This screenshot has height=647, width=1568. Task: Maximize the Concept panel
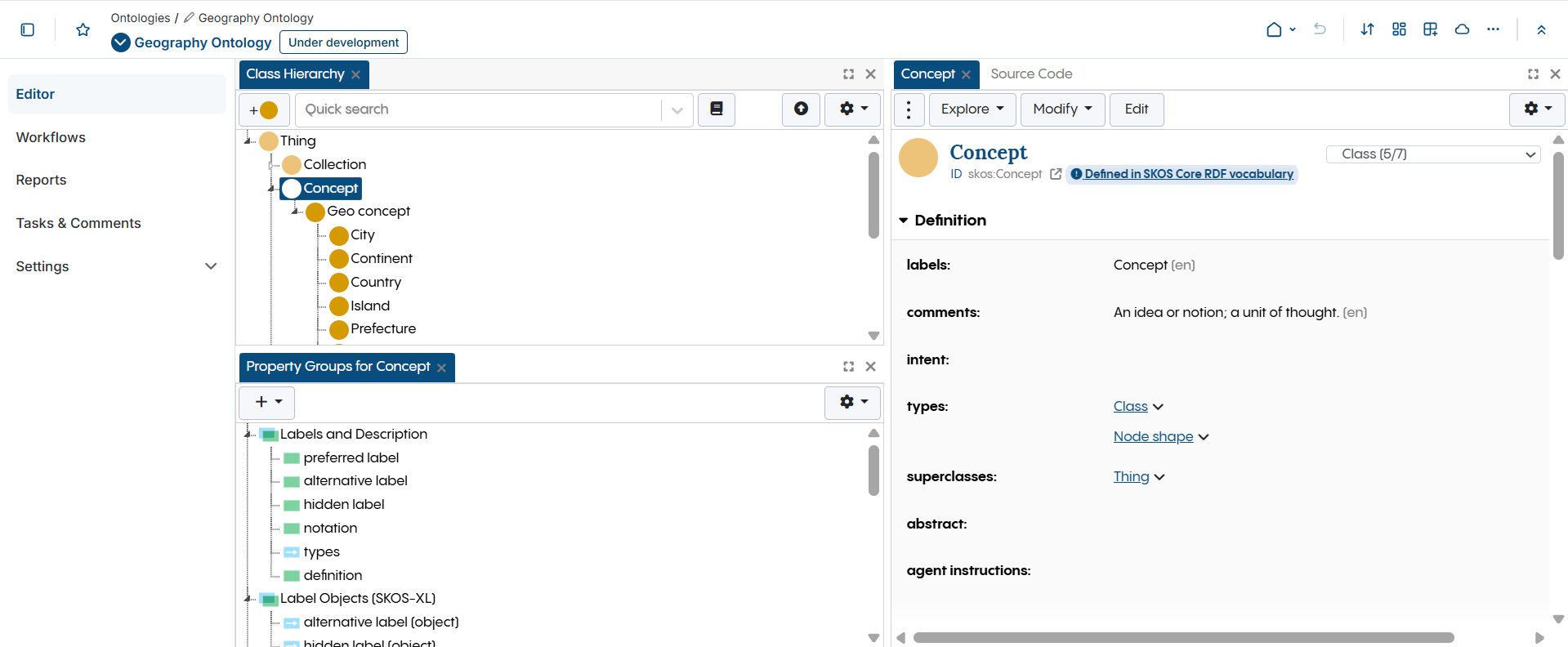click(1533, 74)
